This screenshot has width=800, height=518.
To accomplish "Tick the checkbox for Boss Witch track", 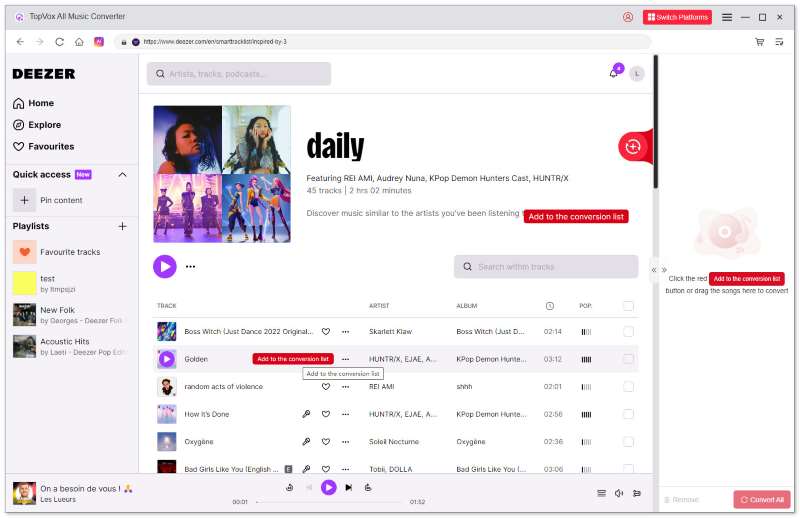I will coord(628,332).
